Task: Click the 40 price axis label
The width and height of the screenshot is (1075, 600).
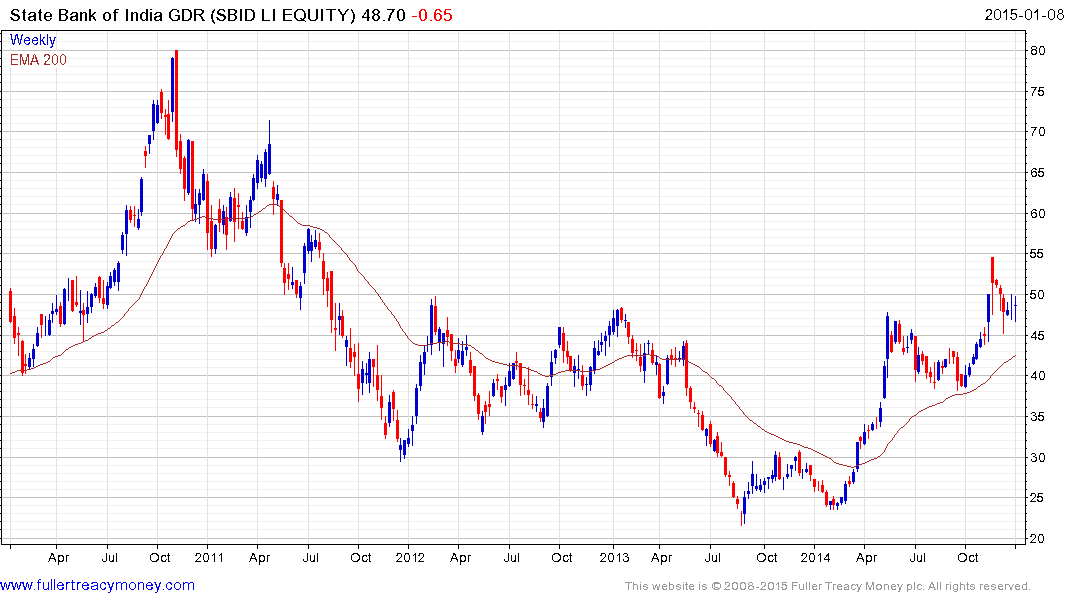Action: [x=1037, y=376]
